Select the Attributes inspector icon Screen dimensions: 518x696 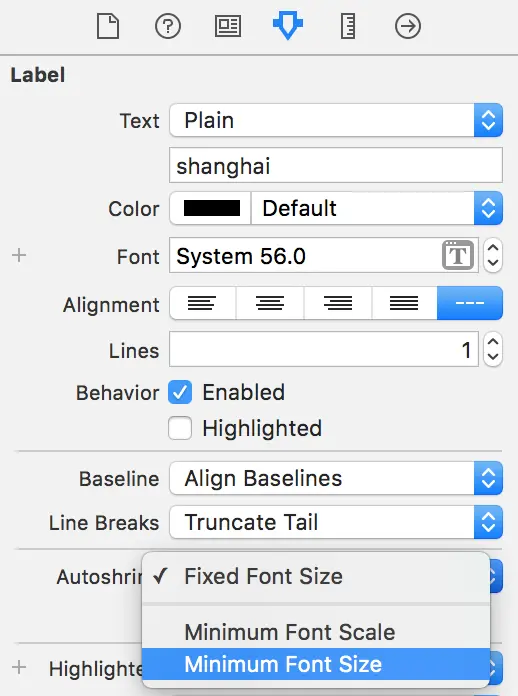pyautogui.click(x=288, y=26)
